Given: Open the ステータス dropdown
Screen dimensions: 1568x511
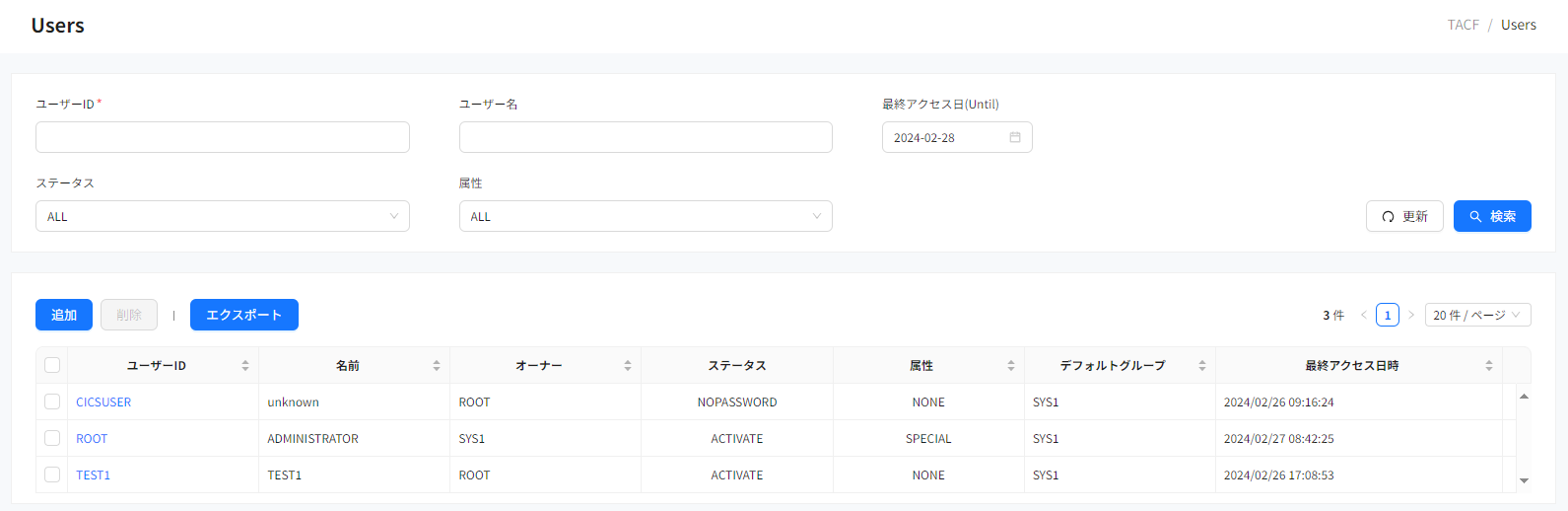Looking at the screenshot, I should pos(222,216).
